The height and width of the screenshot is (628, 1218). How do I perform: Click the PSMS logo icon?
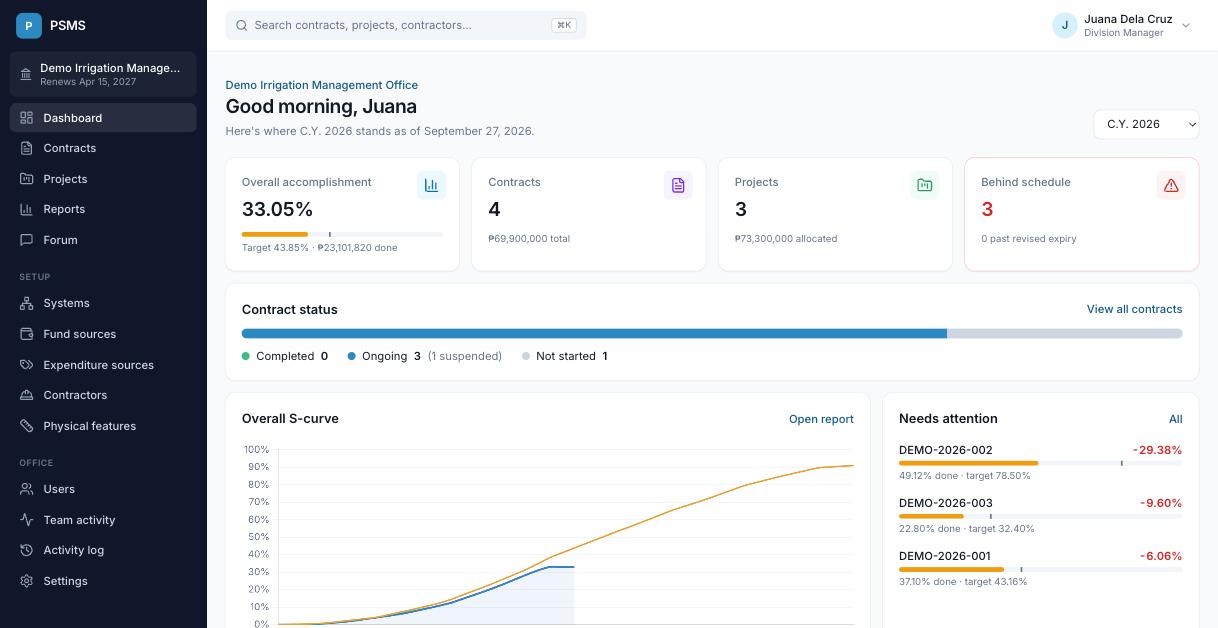pyautogui.click(x=29, y=25)
